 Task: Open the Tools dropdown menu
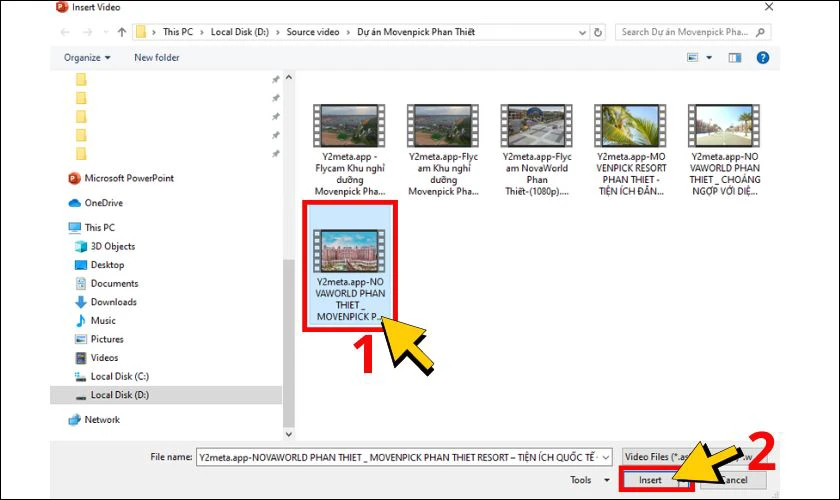(589, 480)
